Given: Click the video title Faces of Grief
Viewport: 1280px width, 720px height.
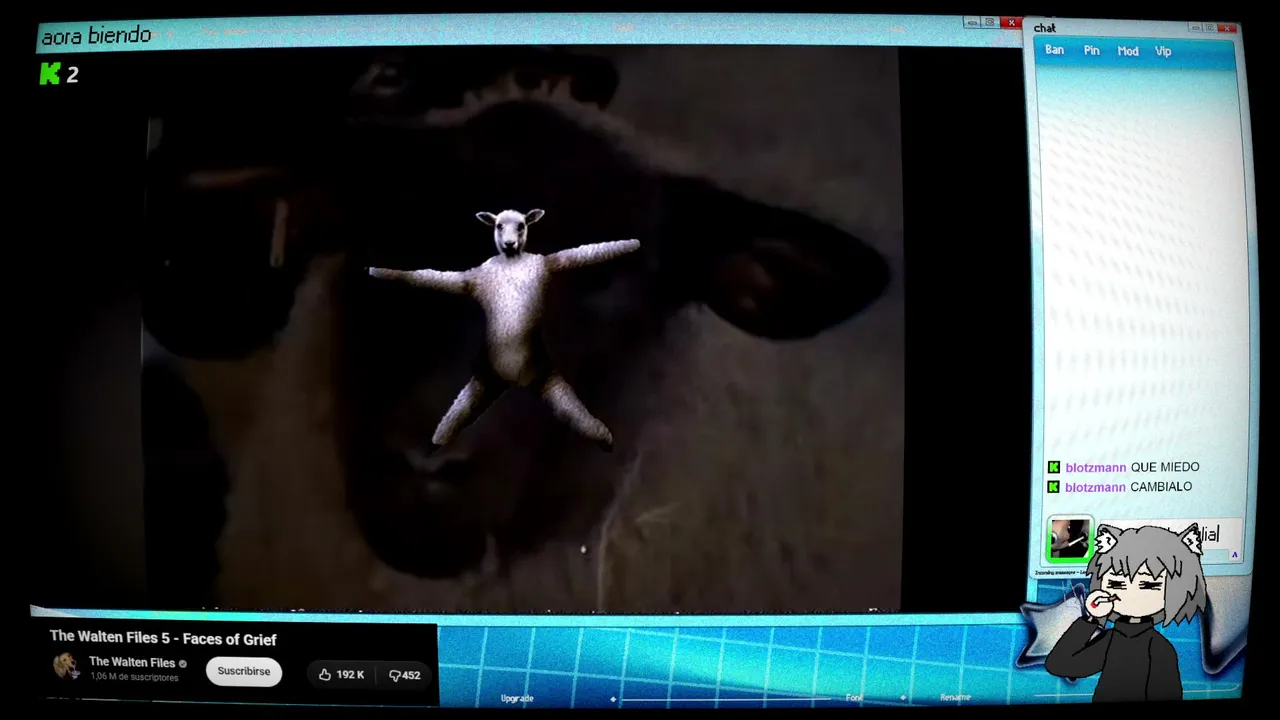Looking at the screenshot, I should click(163, 639).
